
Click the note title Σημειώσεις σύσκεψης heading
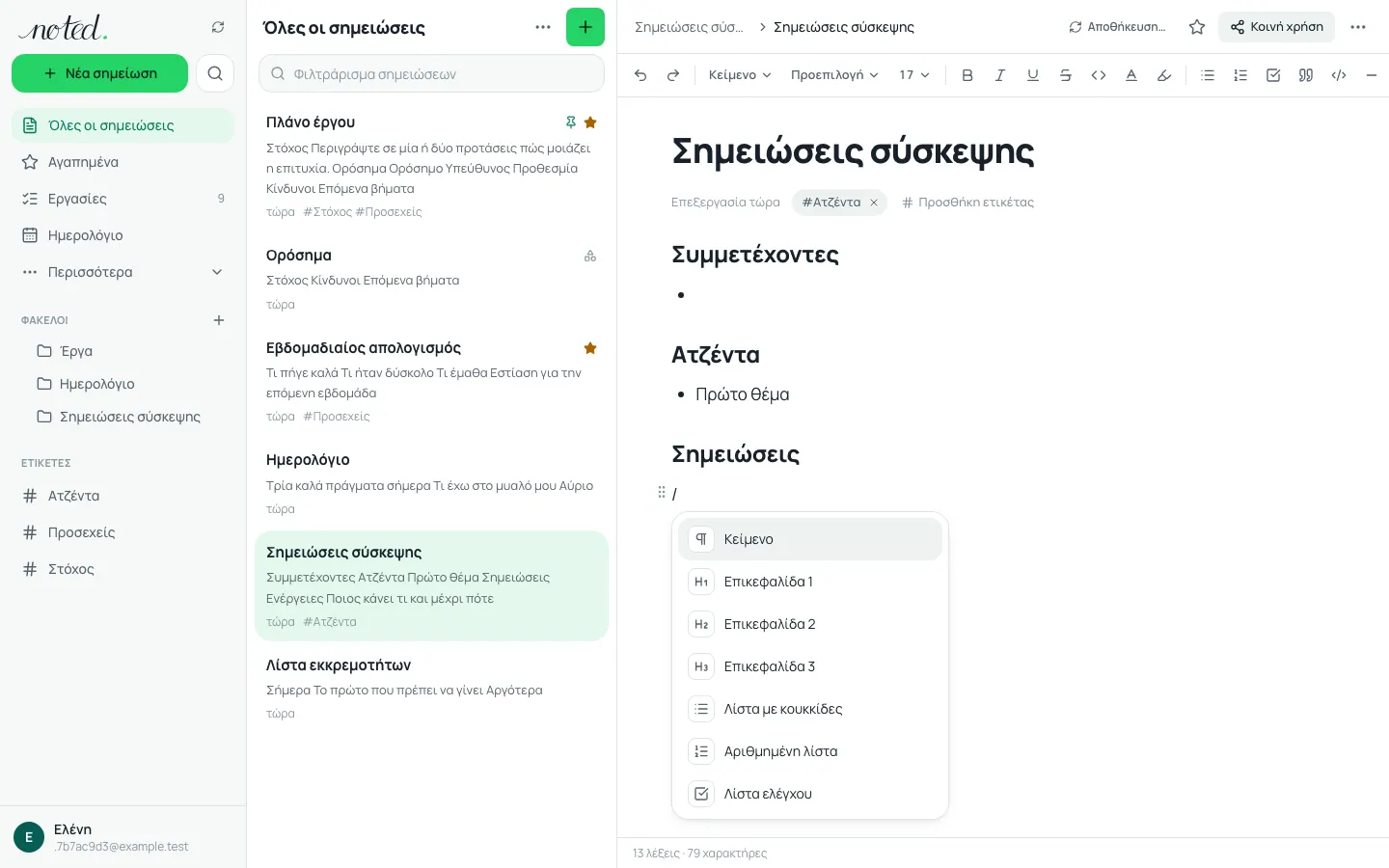tap(853, 151)
